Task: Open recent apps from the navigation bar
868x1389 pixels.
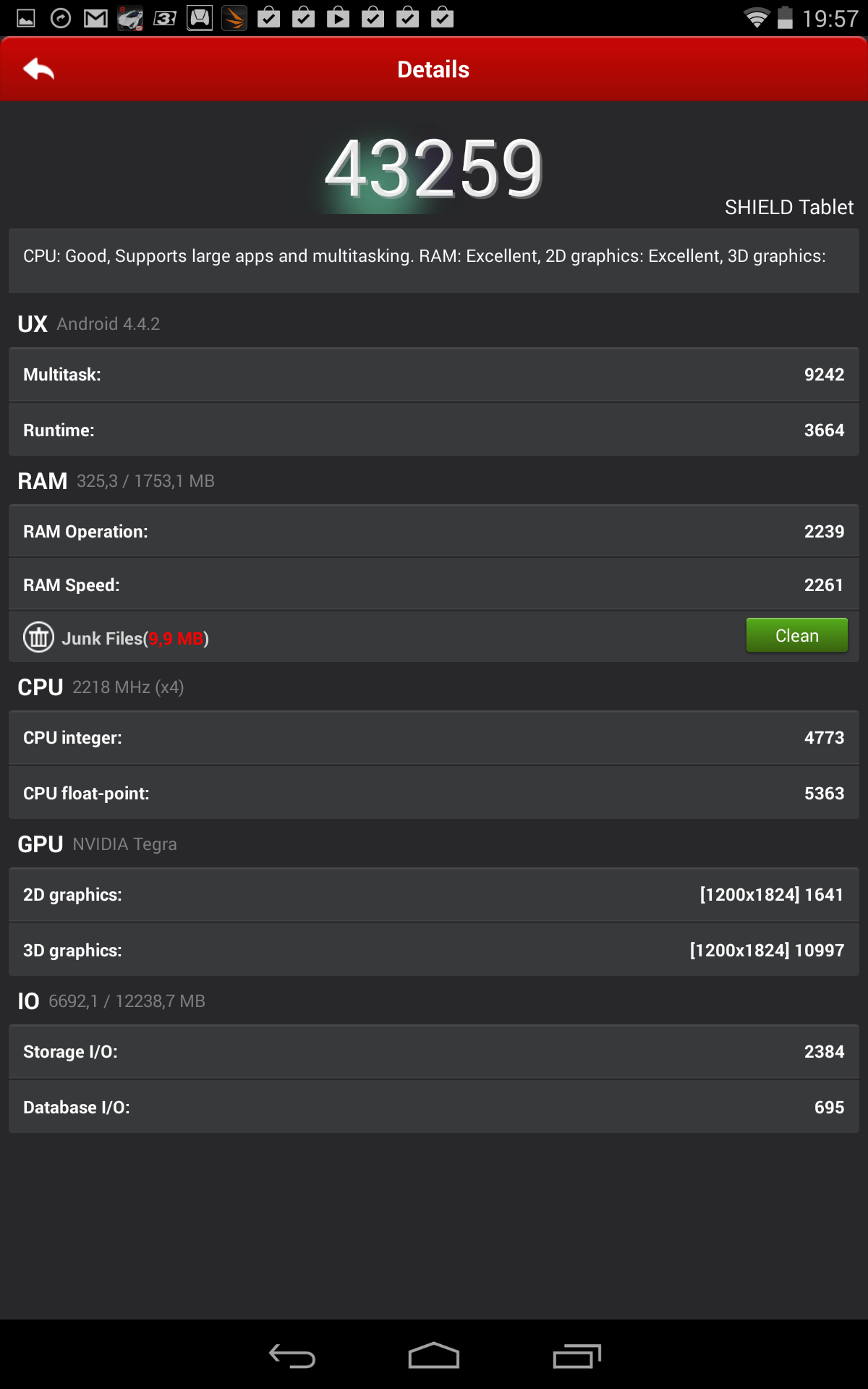Action: click(576, 1356)
